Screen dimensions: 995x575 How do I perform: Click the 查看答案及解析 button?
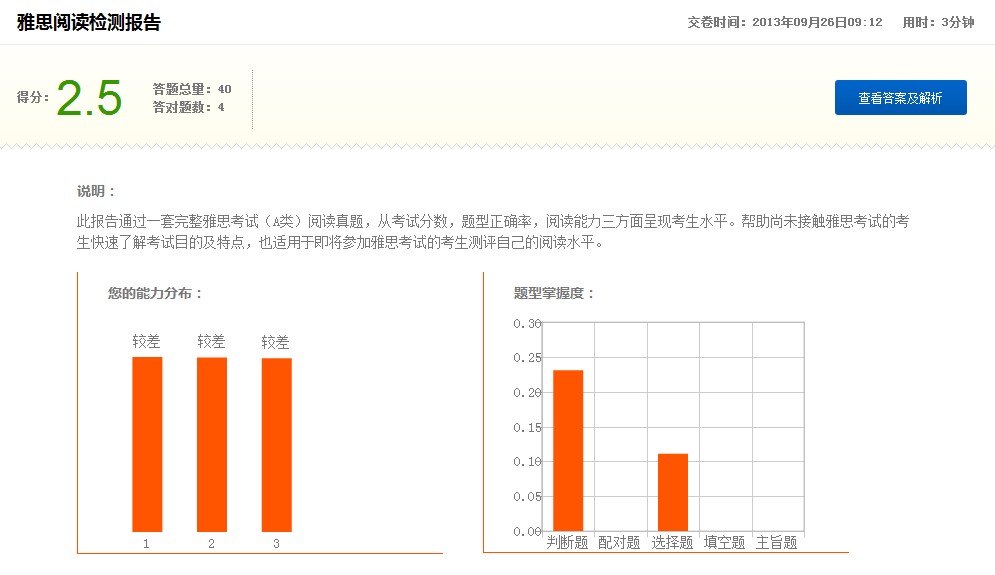click(x=900, y=98)
